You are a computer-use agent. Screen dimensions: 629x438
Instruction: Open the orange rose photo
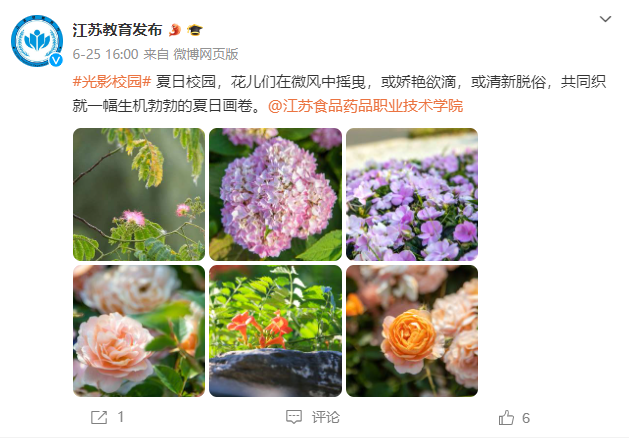412,331
